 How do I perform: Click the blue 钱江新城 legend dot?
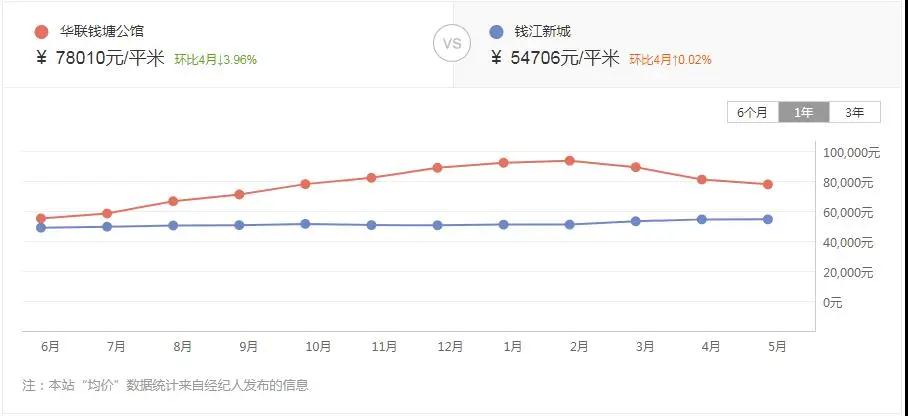coord(497,32)
